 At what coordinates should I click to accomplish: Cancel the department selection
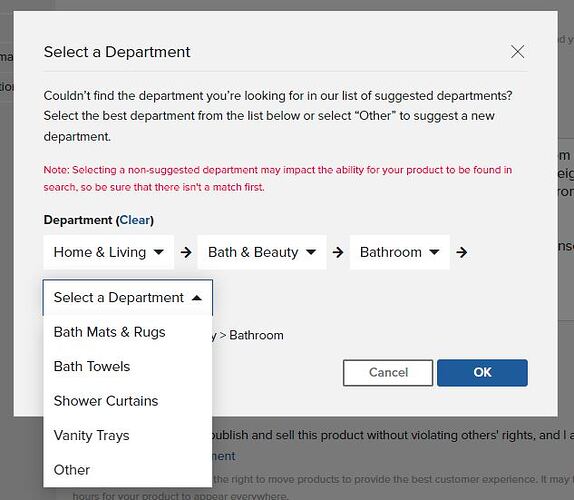(388, 373)
